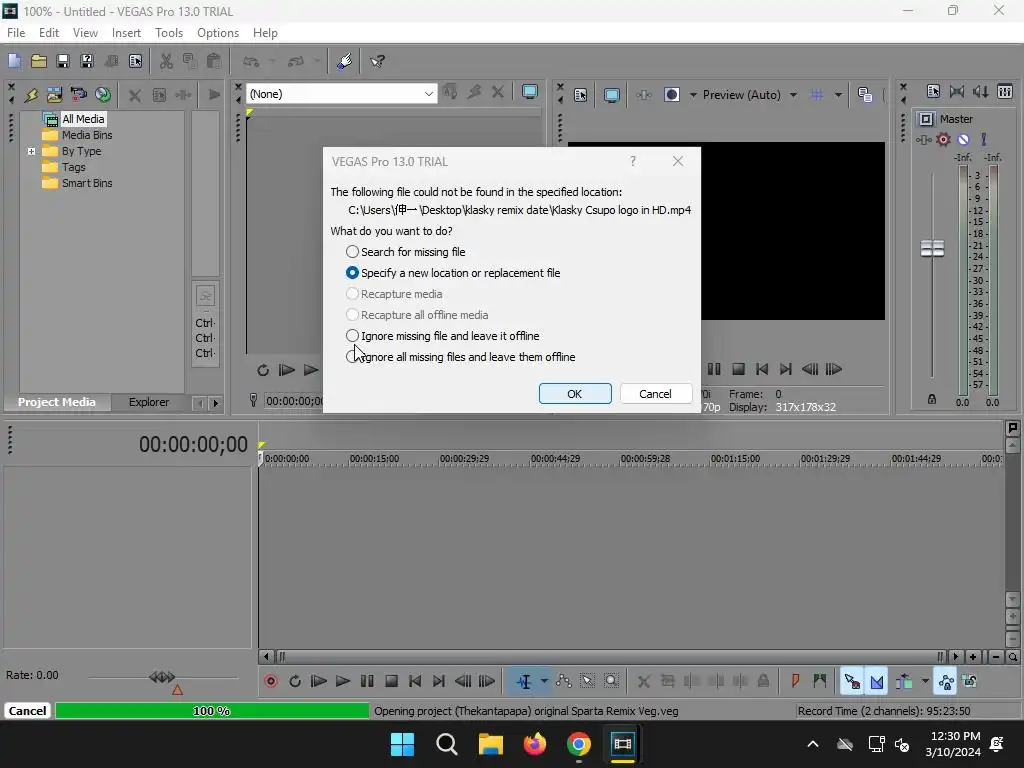Screen dimensions: 1024x768
Task: Click the Cut scissors icon
Action: [x=166, y=61]
